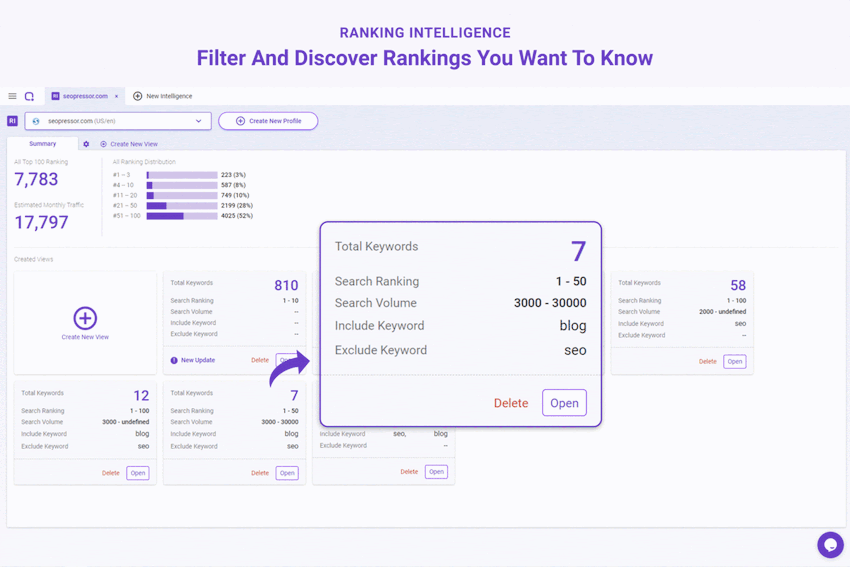
Task: Delete the enlarged 7 keywords view
Action: click(510, 403)
